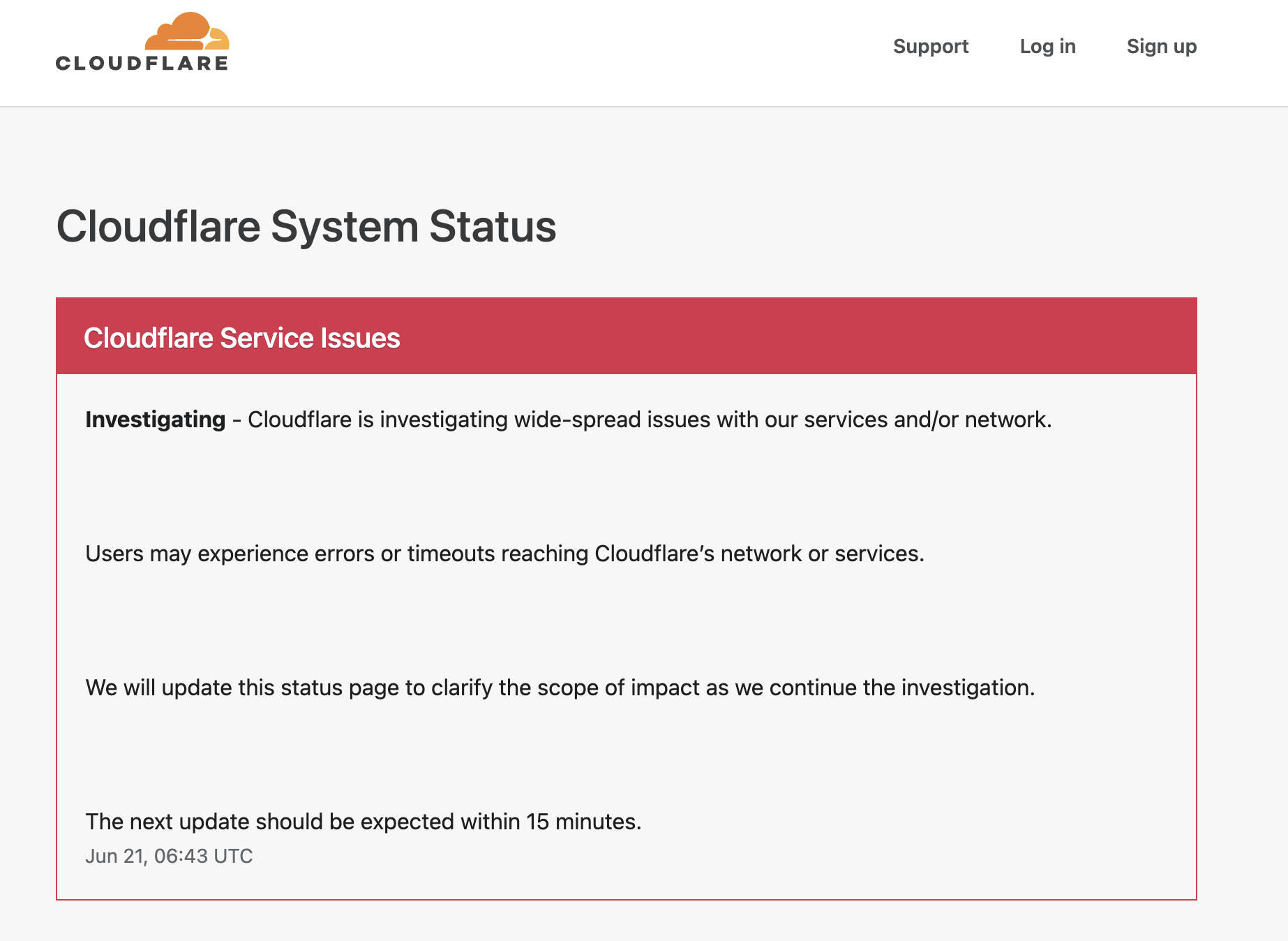
Task: Click the word Status in the page heading
Action: 493,227
